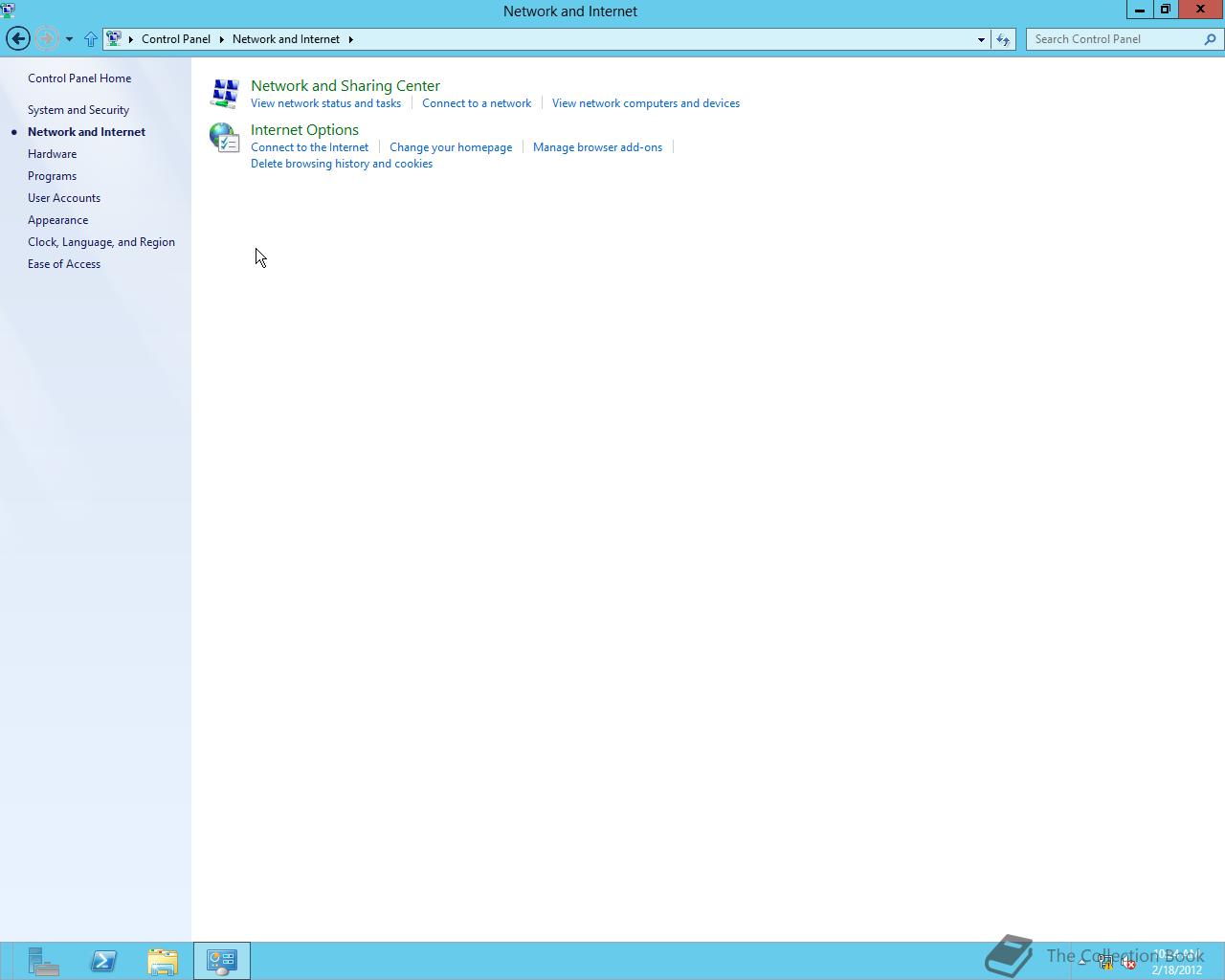Open File Explorer from the taskbar
Image resolution: width=1225 pixels, height=980 pixels.
click(163, 961)
